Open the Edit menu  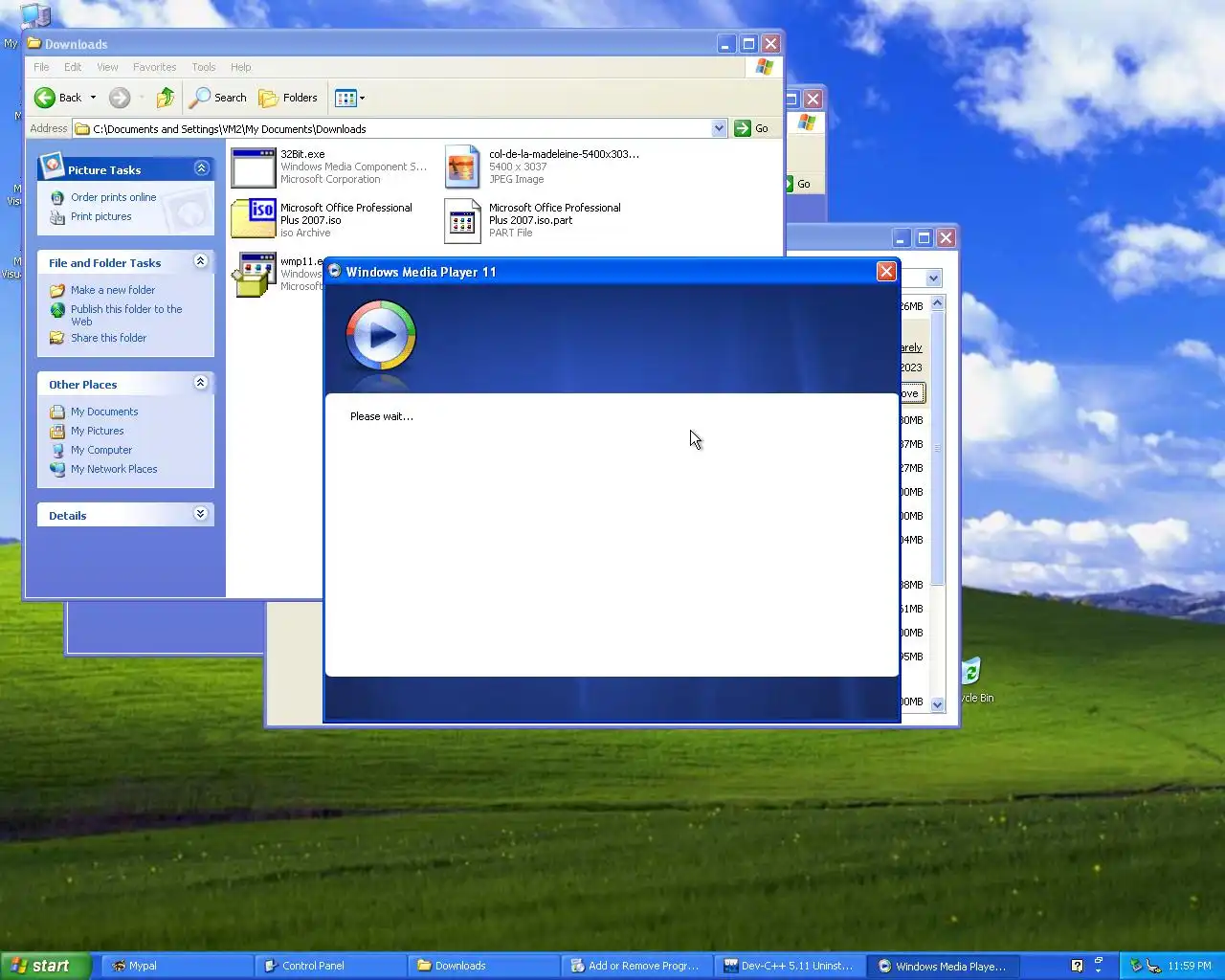[x=73, y=67]
